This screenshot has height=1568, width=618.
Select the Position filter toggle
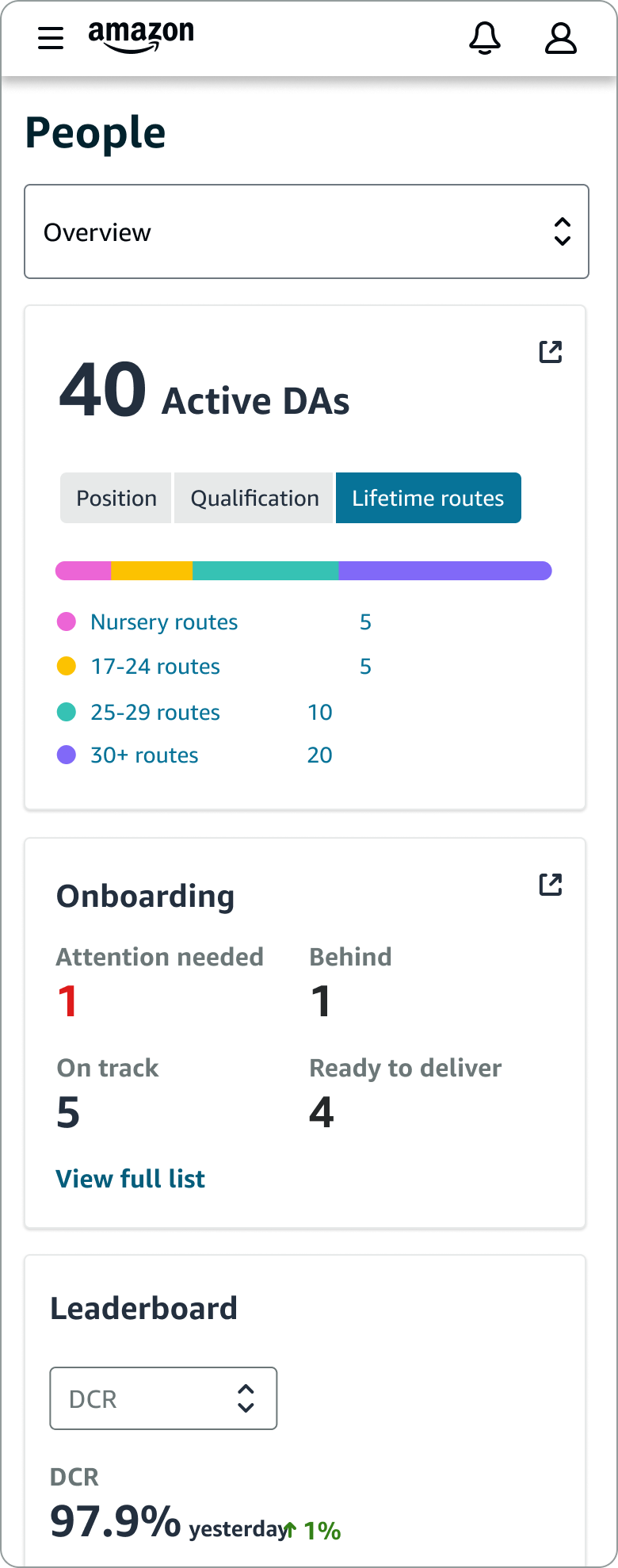(x=116, y=498)
